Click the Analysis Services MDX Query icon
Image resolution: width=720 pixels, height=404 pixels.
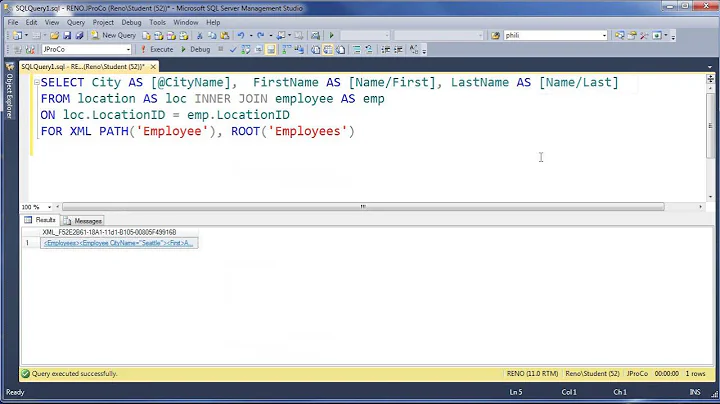coord(158,35)
